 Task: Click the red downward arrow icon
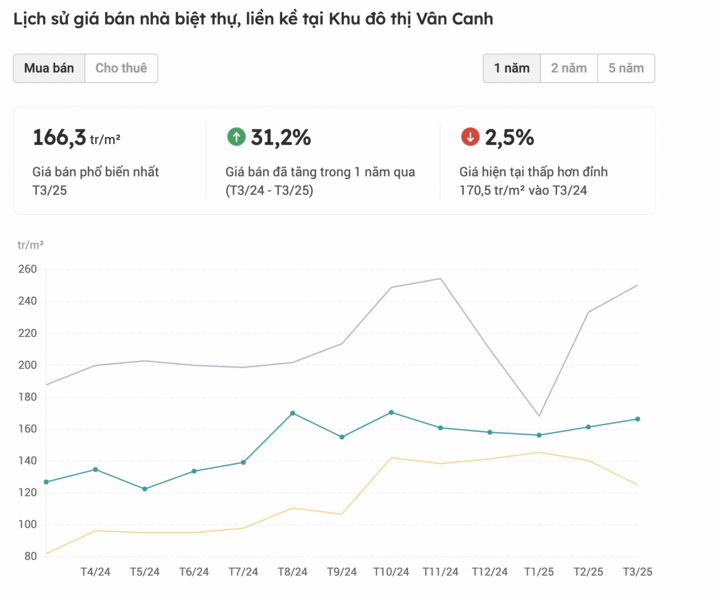pyautogui.click(x=470, y=137)
